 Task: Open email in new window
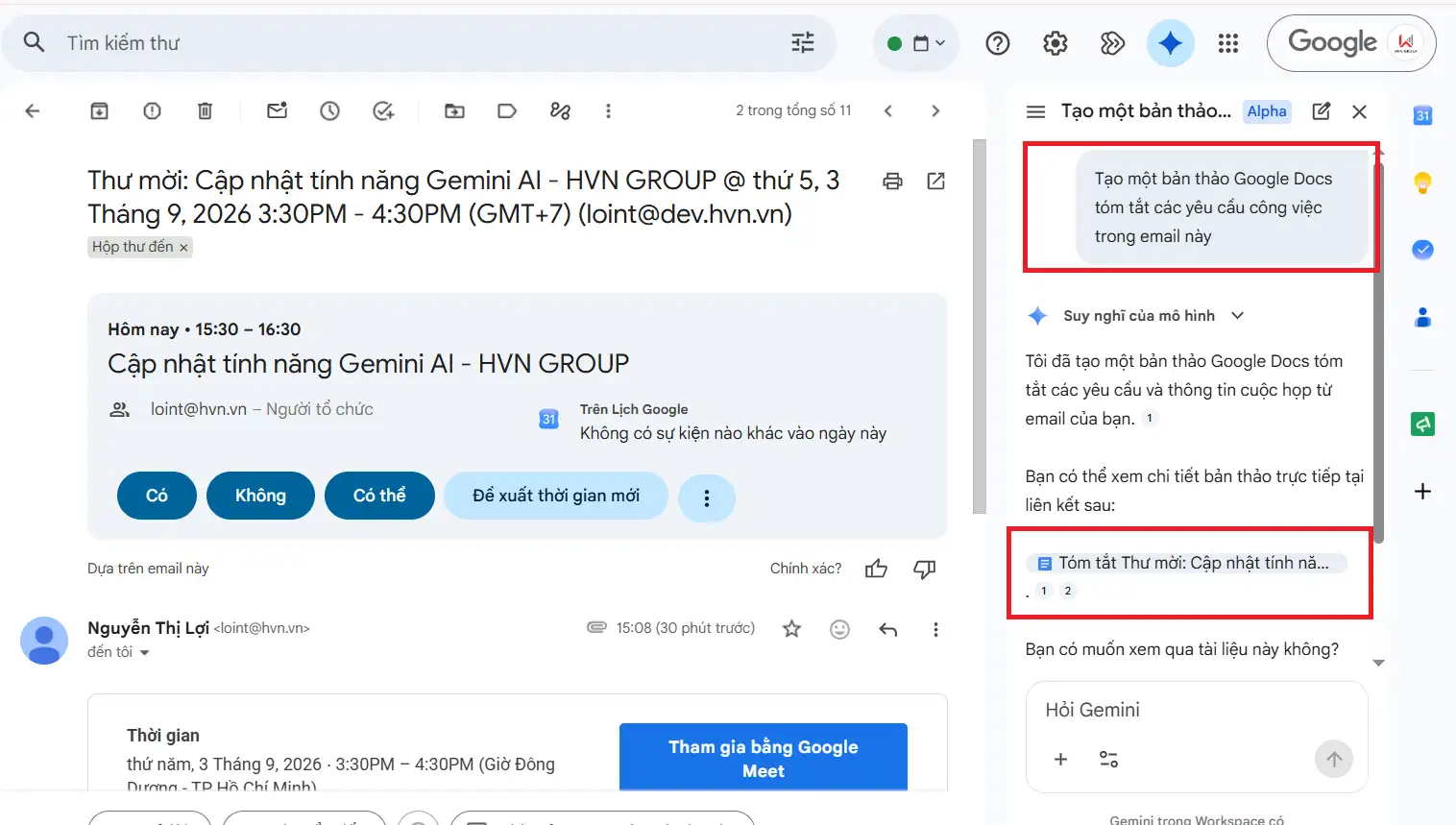click(x=936, y=181)
